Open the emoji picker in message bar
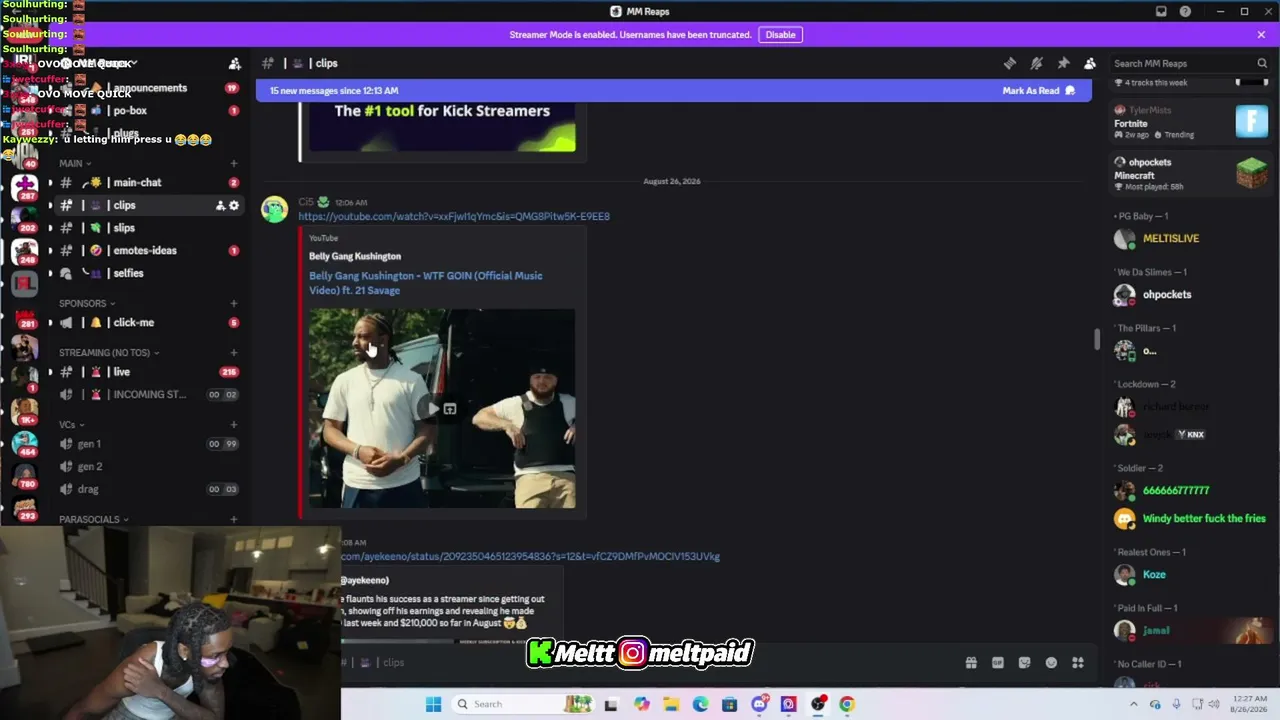1280x720 pixels. point(1051,662)
